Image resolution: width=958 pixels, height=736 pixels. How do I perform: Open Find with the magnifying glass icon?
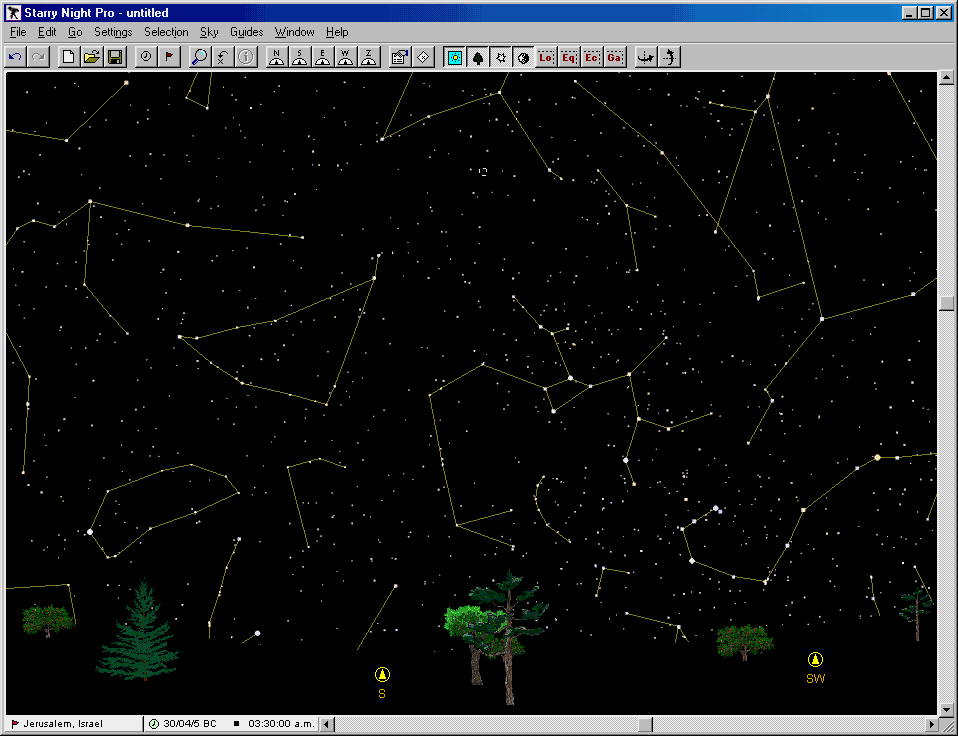[x=199, y=57]
